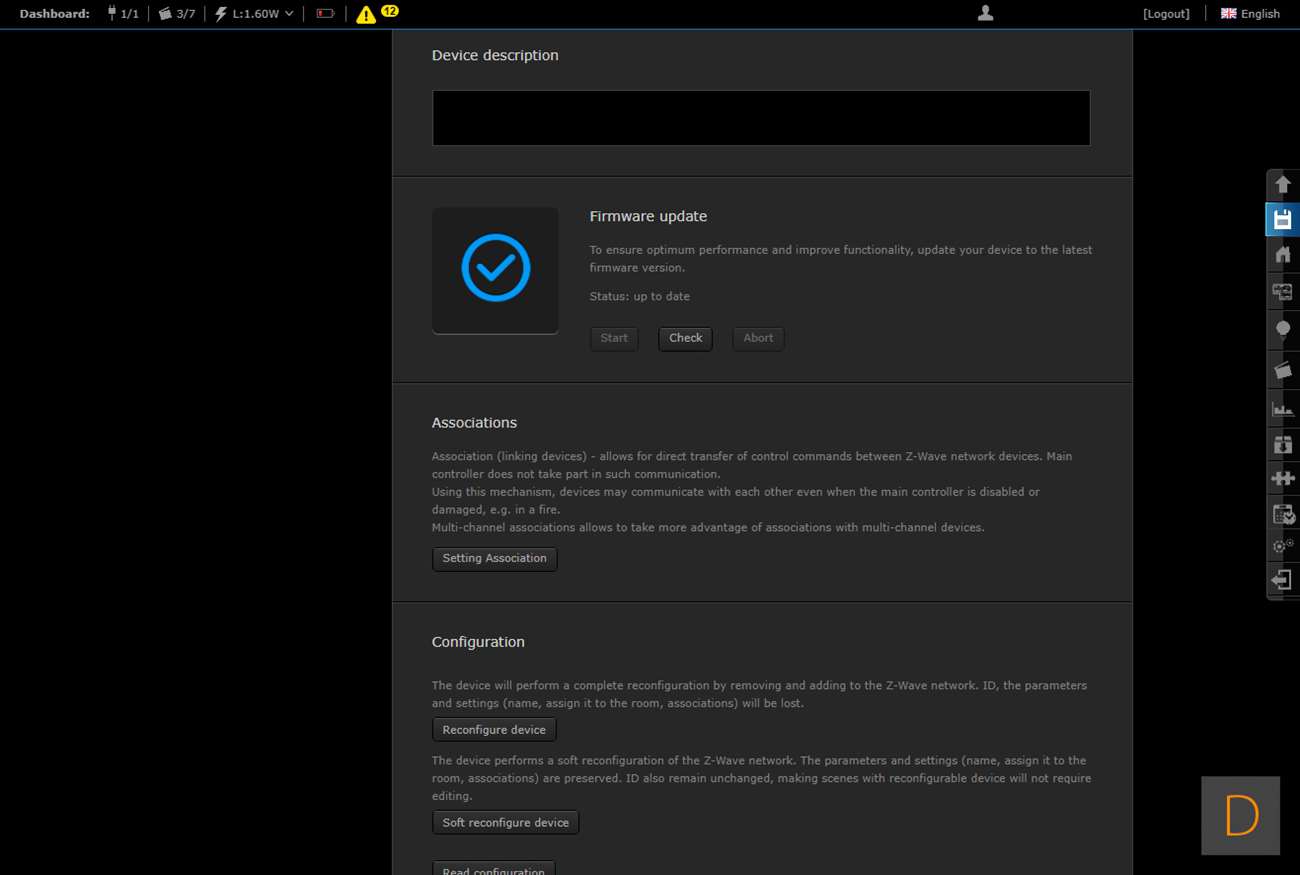Click the Soft reconfigure device button
The height and width of the screenshot is (875, 1300).
(x=505, y=823)
